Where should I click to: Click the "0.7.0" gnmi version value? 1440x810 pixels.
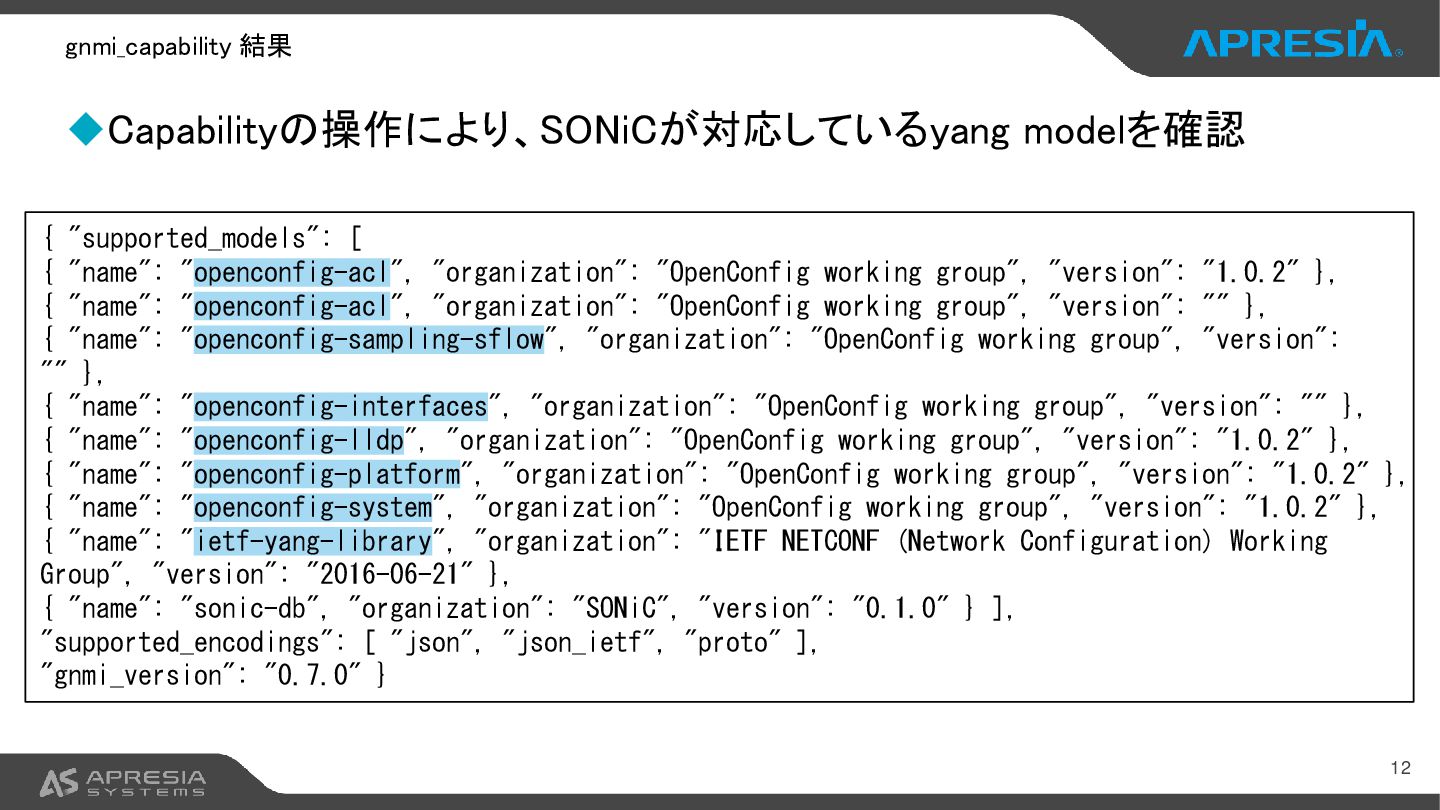(x=312, y=675)
